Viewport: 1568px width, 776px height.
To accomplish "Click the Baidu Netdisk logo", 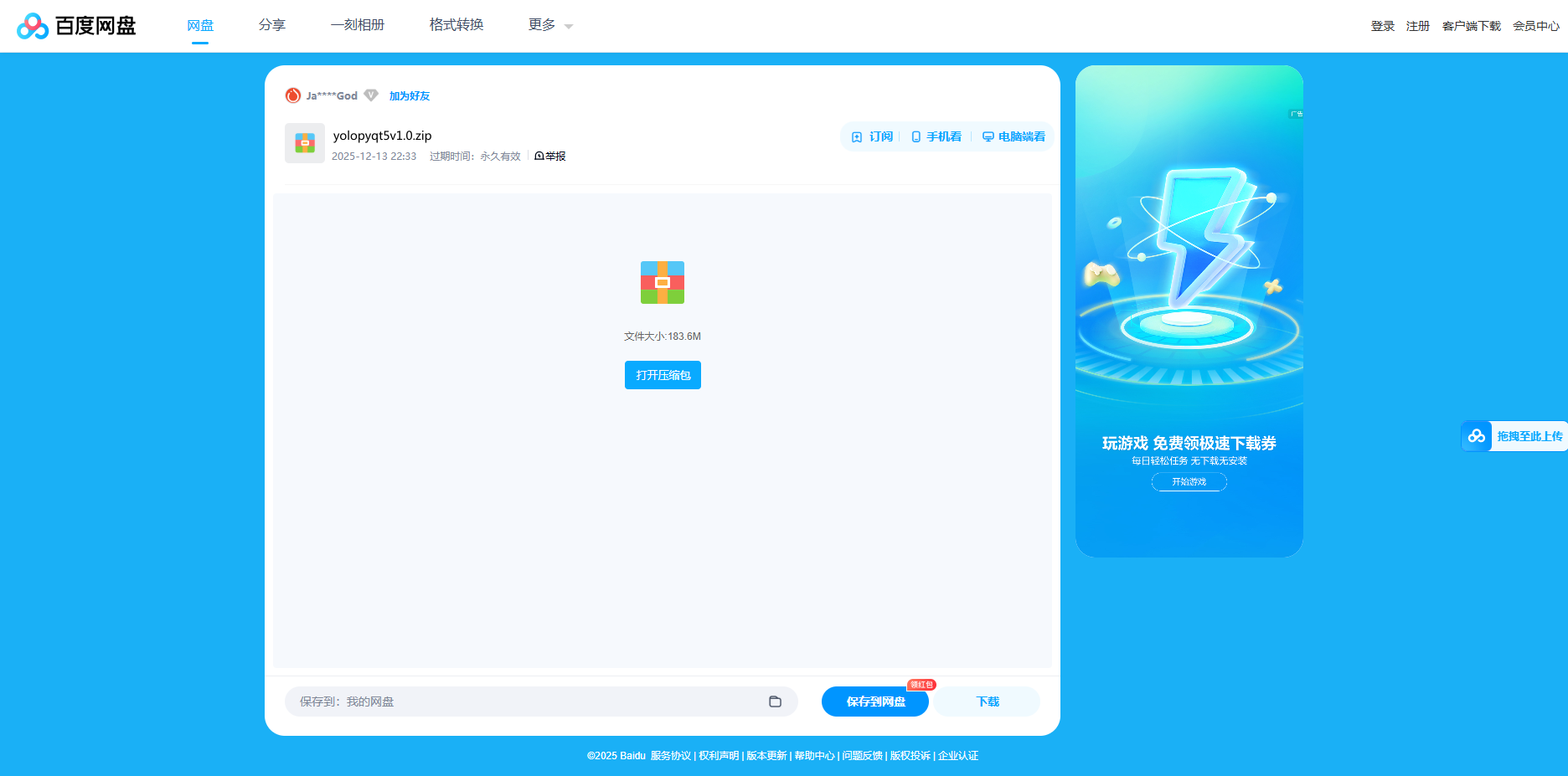I will tap(76, 26).
